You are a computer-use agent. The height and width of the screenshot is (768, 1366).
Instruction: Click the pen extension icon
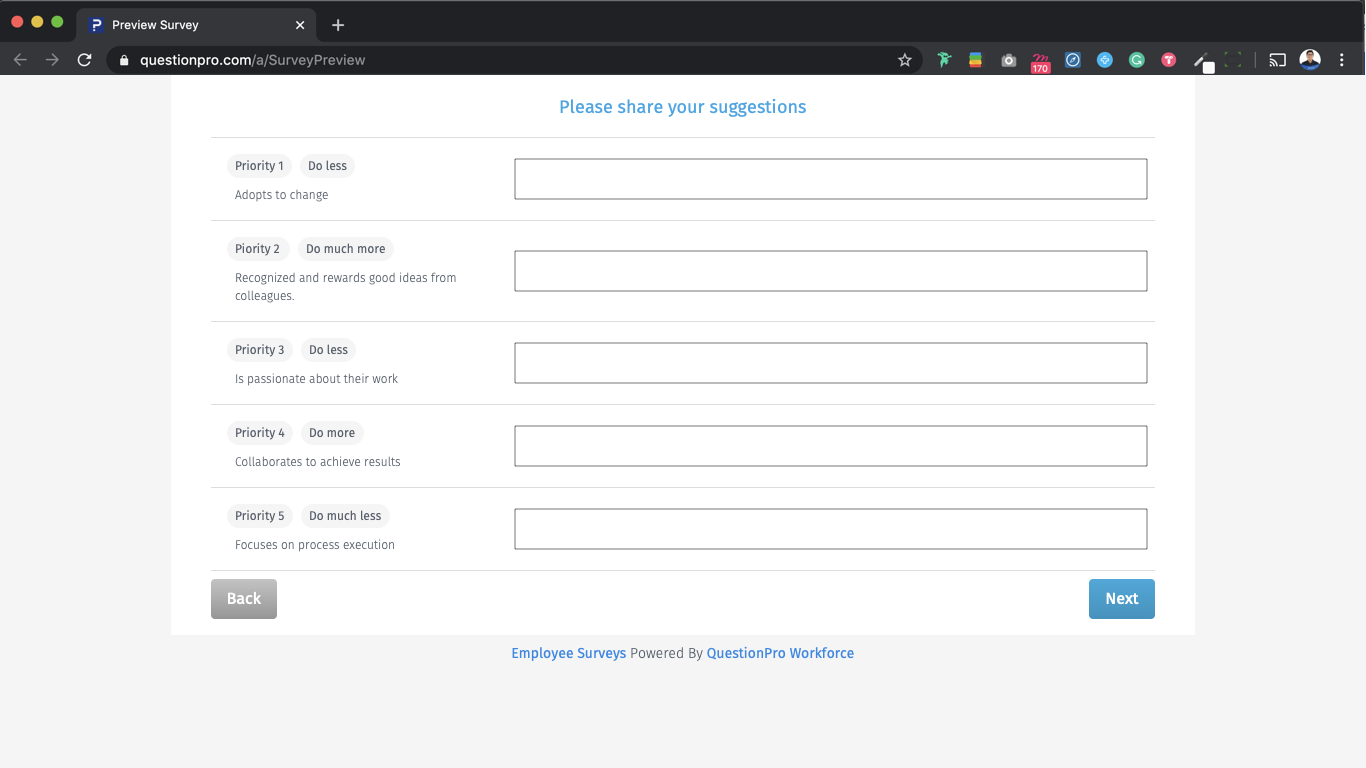click(1201, 60)
